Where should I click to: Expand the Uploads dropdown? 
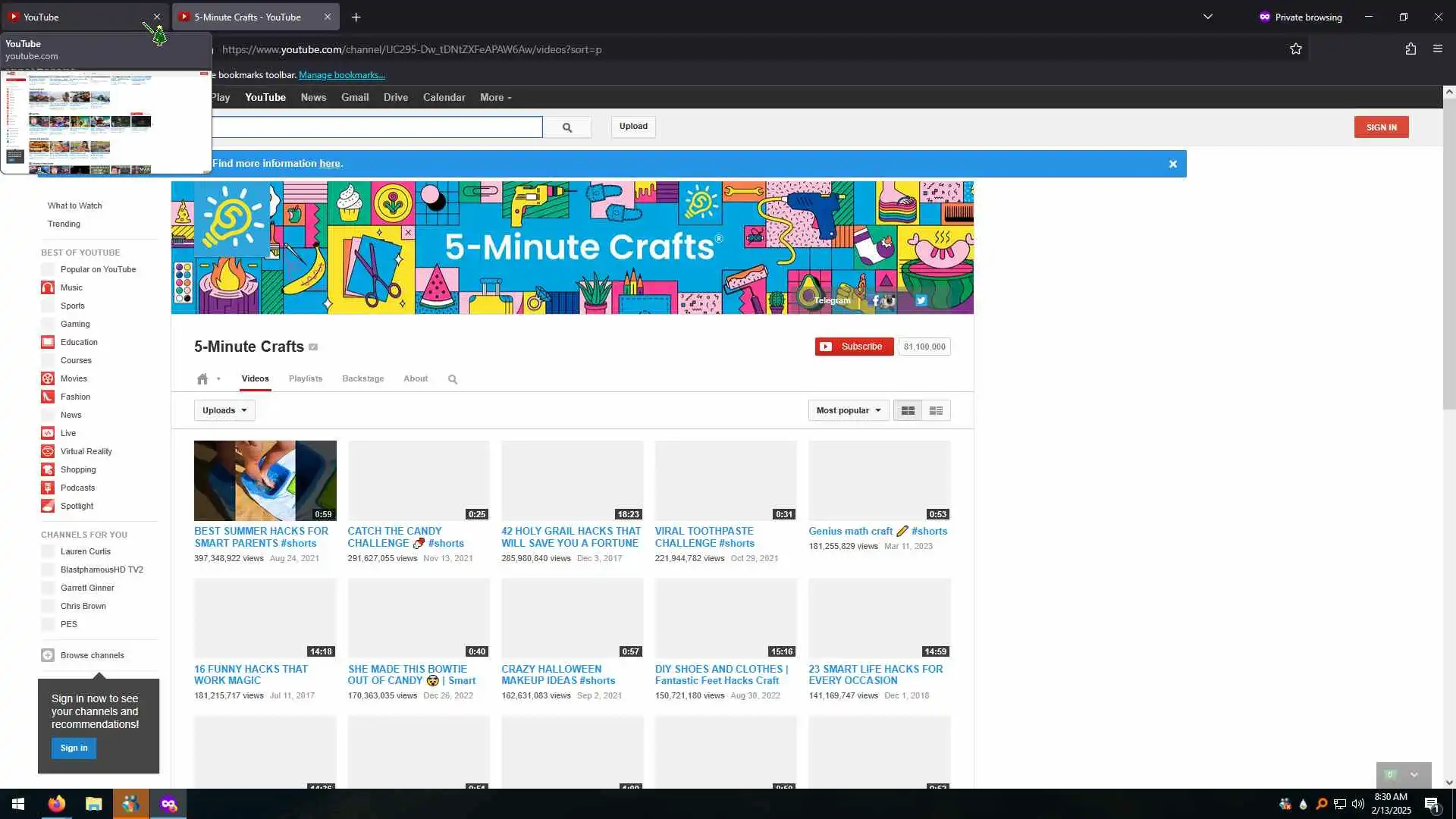(224, 411)
